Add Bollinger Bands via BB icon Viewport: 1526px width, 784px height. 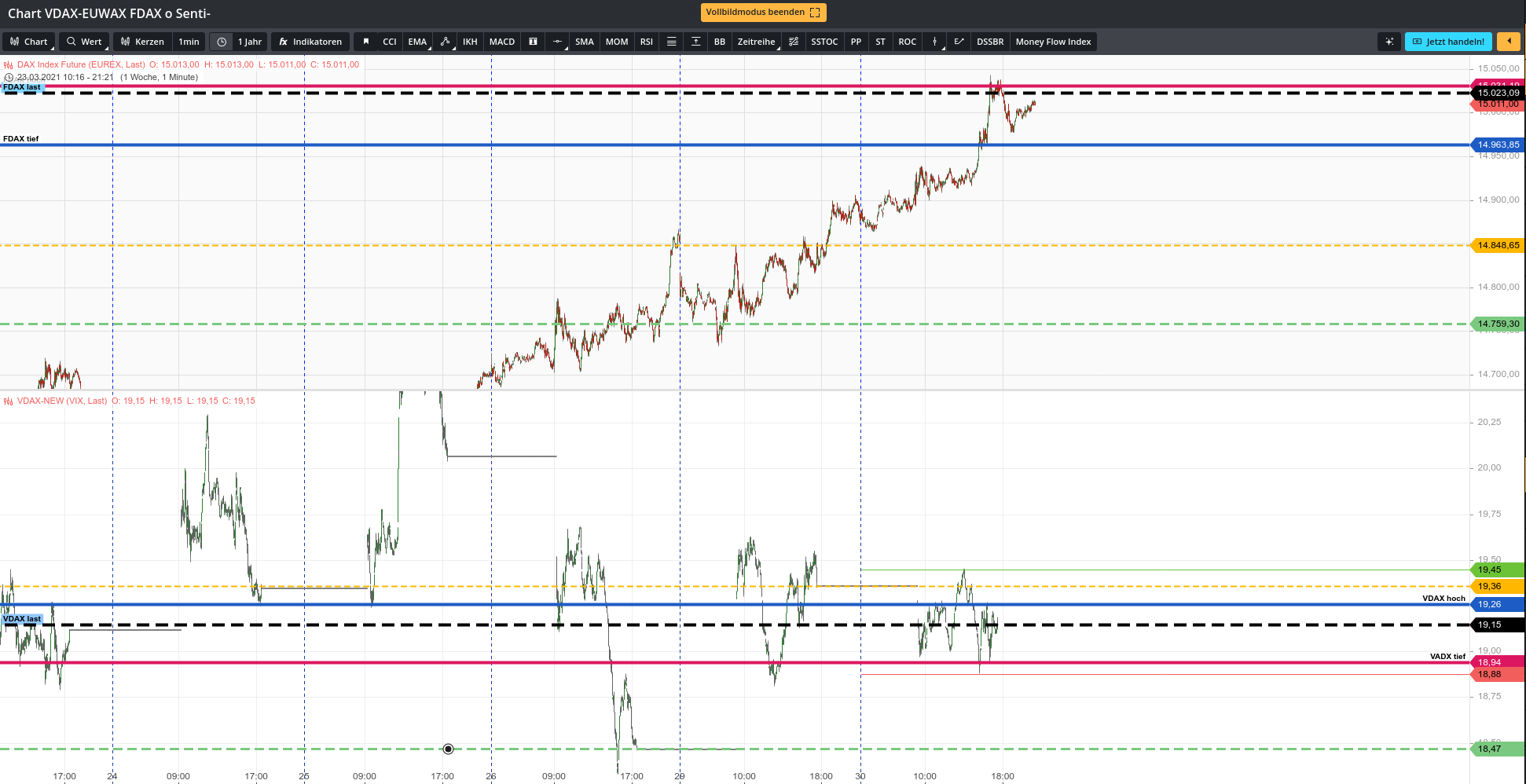click(x=719, y=42)
